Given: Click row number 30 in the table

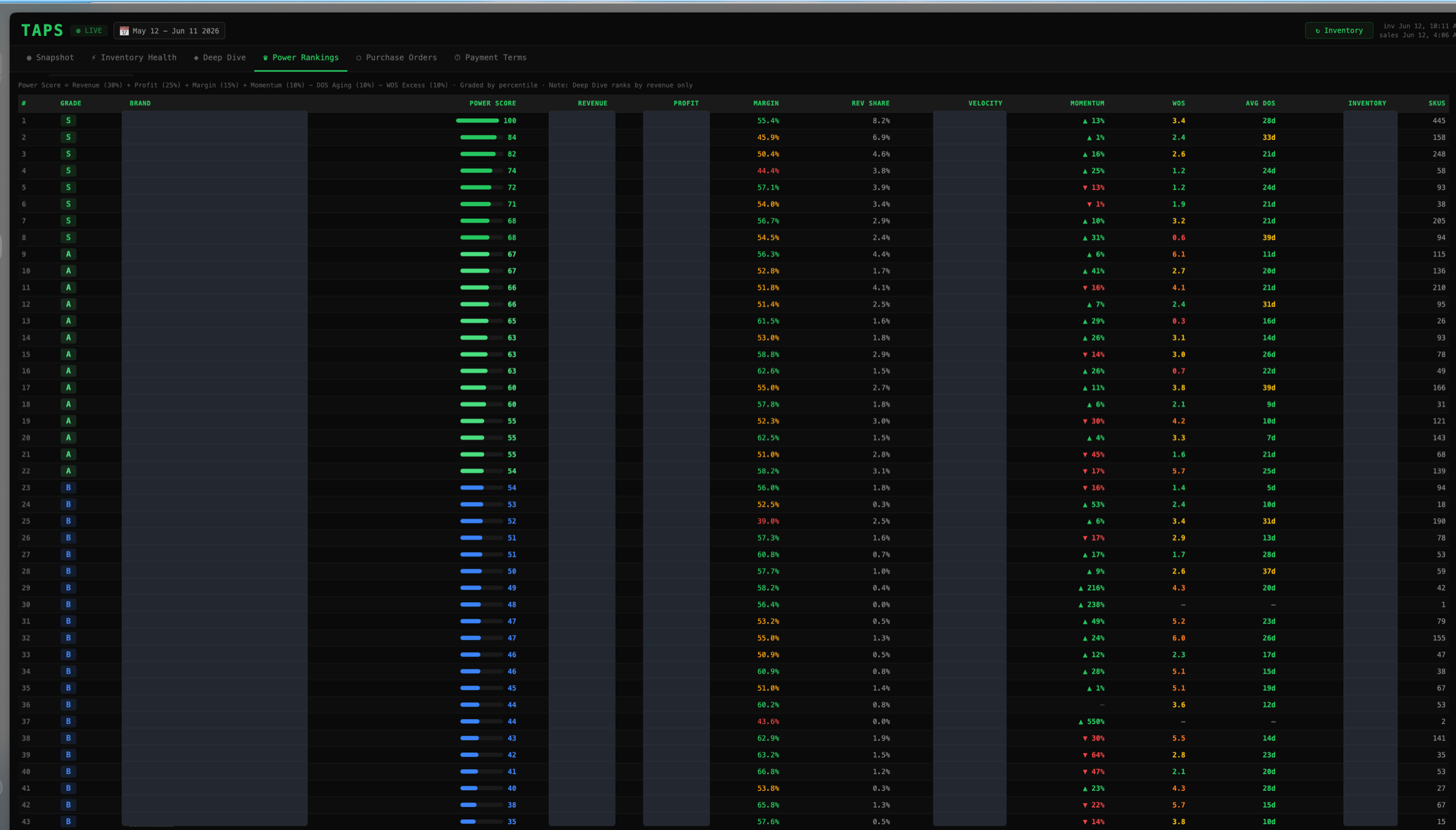Looking at the screenshot, I should click(26, 605).
